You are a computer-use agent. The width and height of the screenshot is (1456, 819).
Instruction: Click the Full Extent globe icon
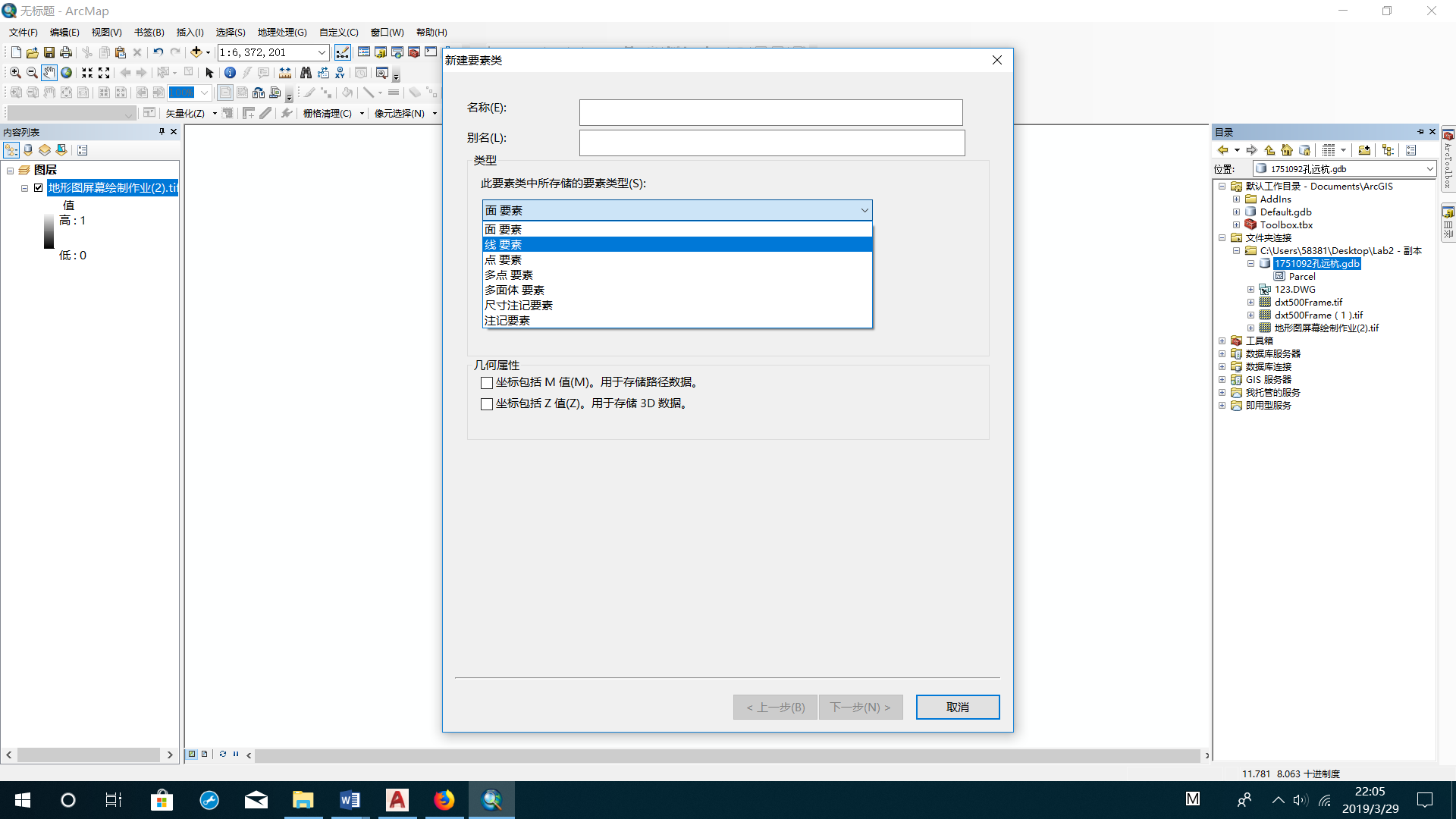pos(67,73)
